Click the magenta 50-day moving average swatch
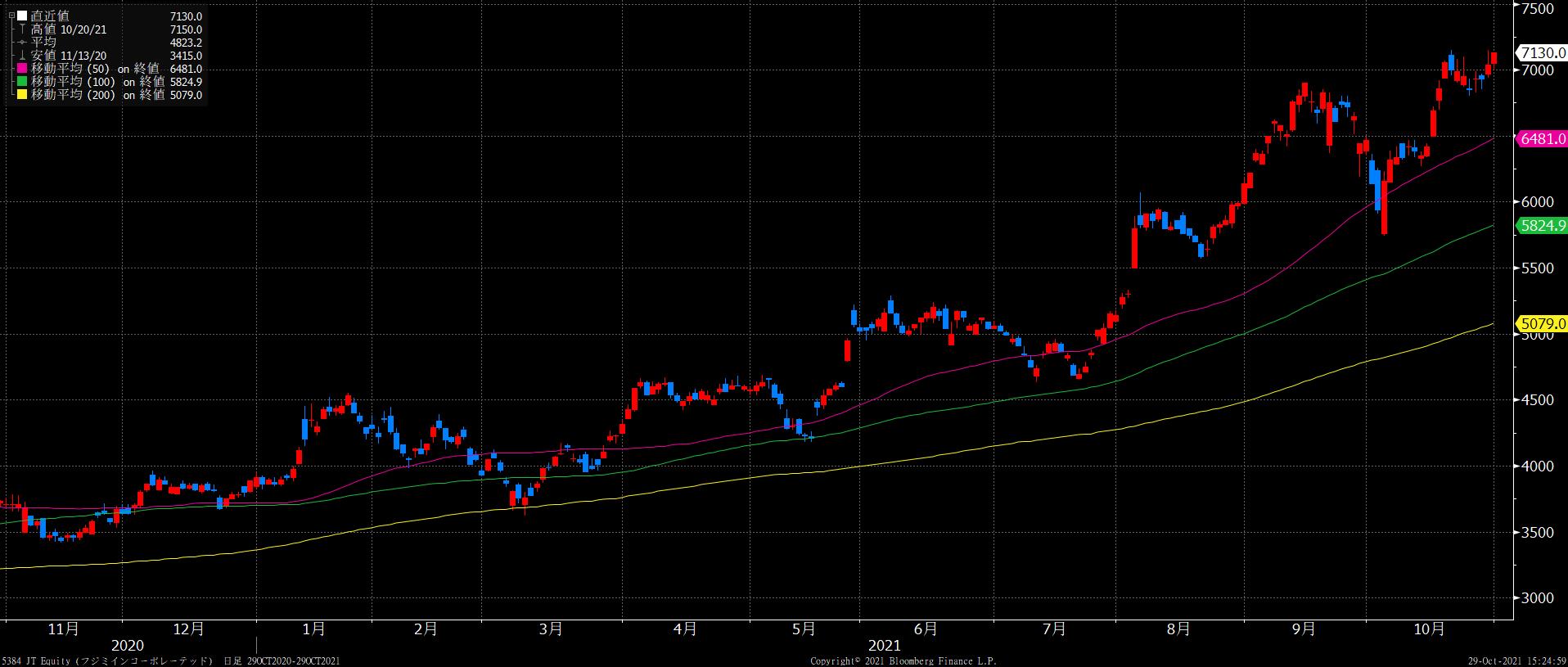The width and height of the screenshot is (1568, 667). coord(22,70)
